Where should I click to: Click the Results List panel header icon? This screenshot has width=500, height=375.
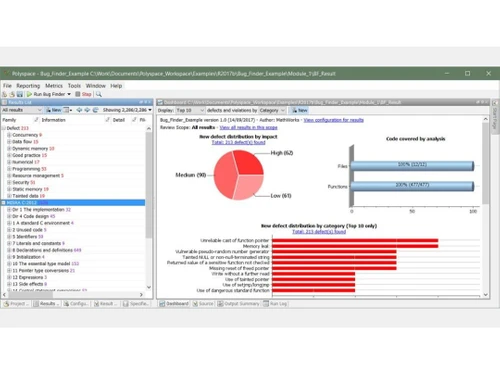[5, 102]
